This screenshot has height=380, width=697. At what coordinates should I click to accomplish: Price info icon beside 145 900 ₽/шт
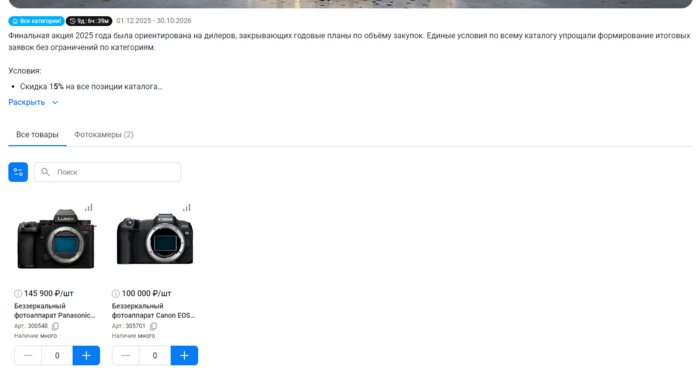point(18,293)
